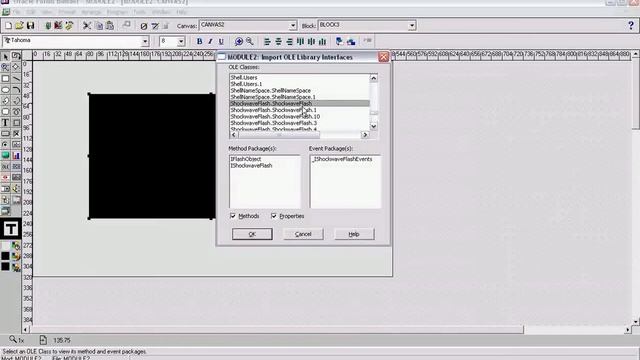
Task: Click the Cut scissors icon
Action: 87,26
